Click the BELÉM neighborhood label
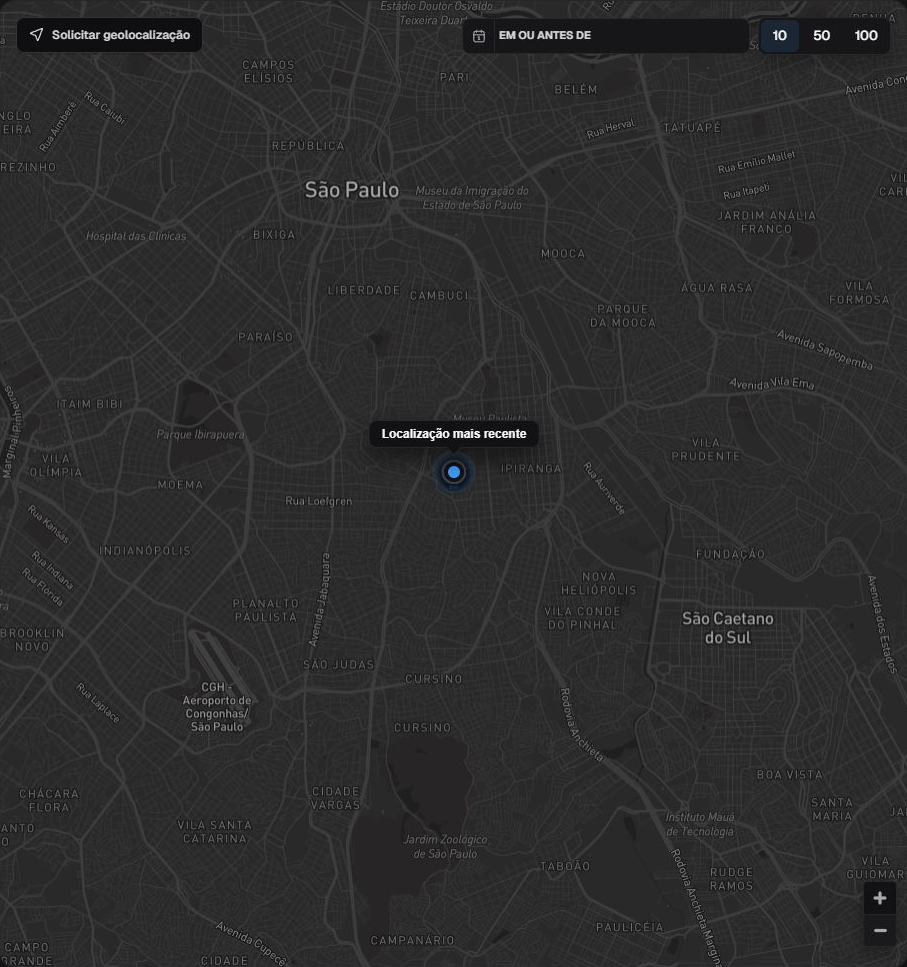 [576, 89]
